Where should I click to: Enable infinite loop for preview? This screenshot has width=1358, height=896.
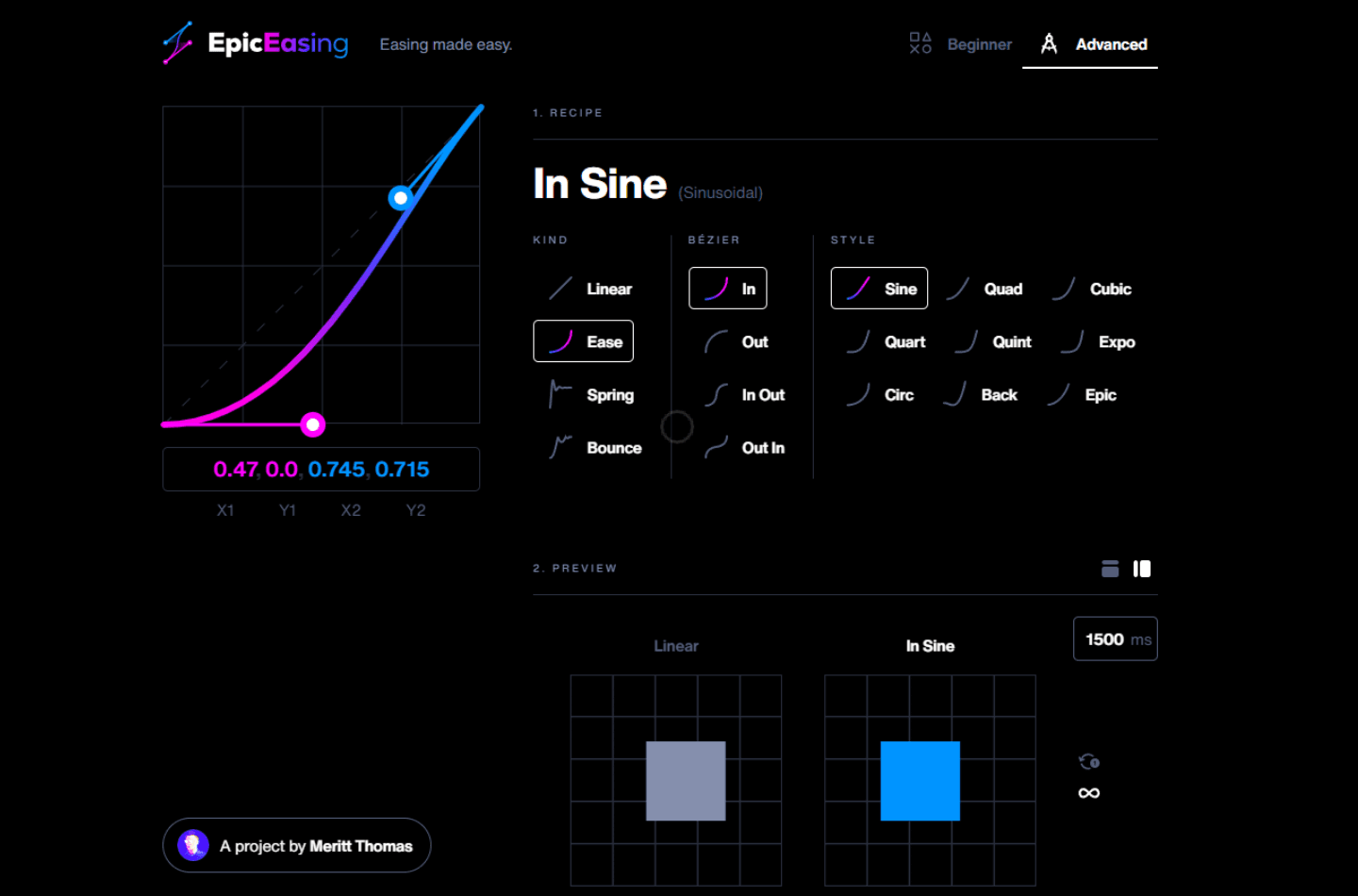click(x=1089, y=793)
